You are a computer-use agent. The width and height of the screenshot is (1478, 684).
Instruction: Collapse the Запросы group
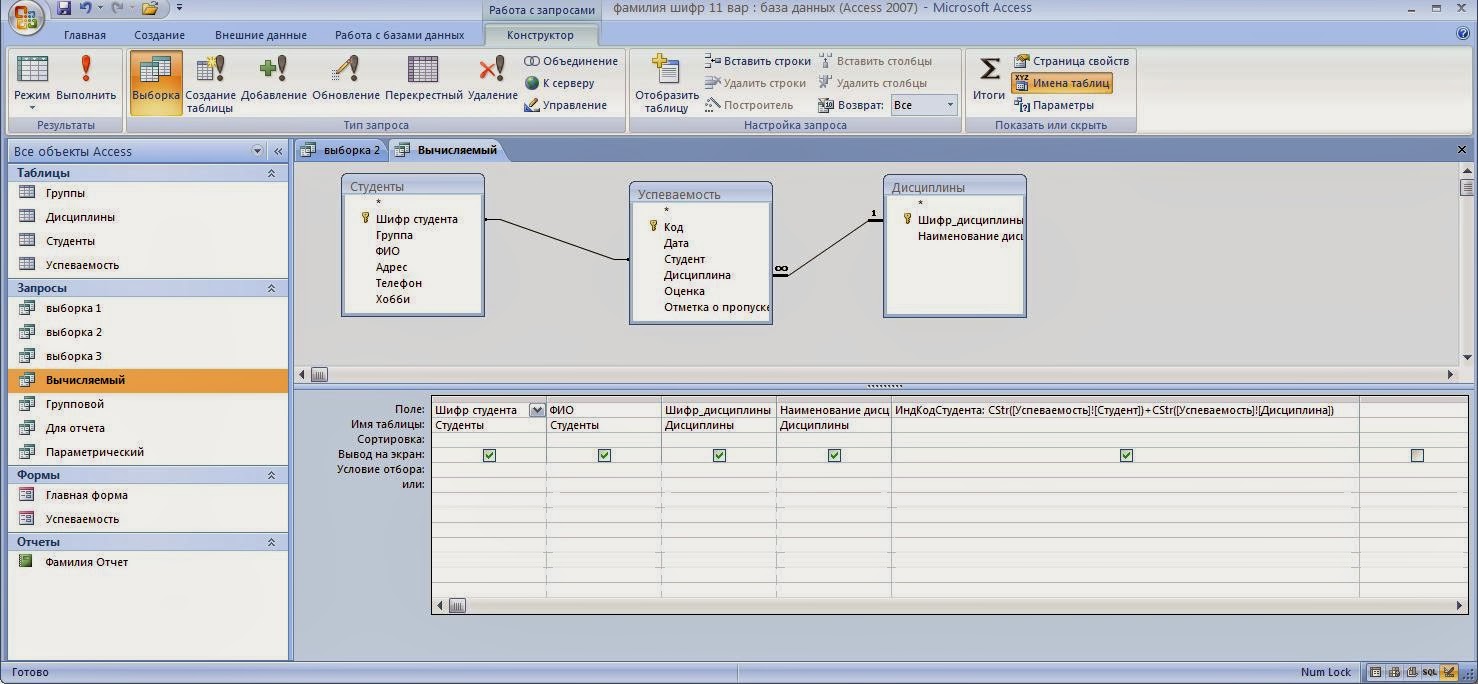point(271,288)
